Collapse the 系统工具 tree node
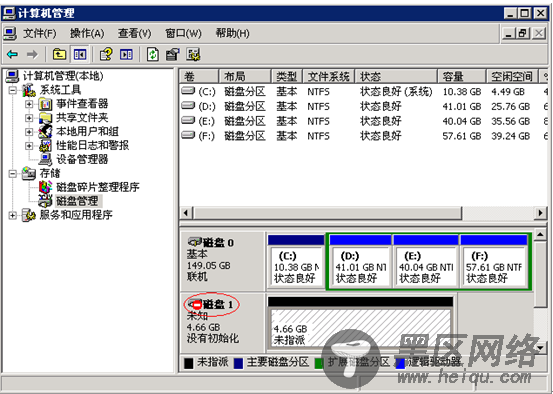The height and width of the screenshot is (394, 553). pyautogui.click(x=13, y=90)
